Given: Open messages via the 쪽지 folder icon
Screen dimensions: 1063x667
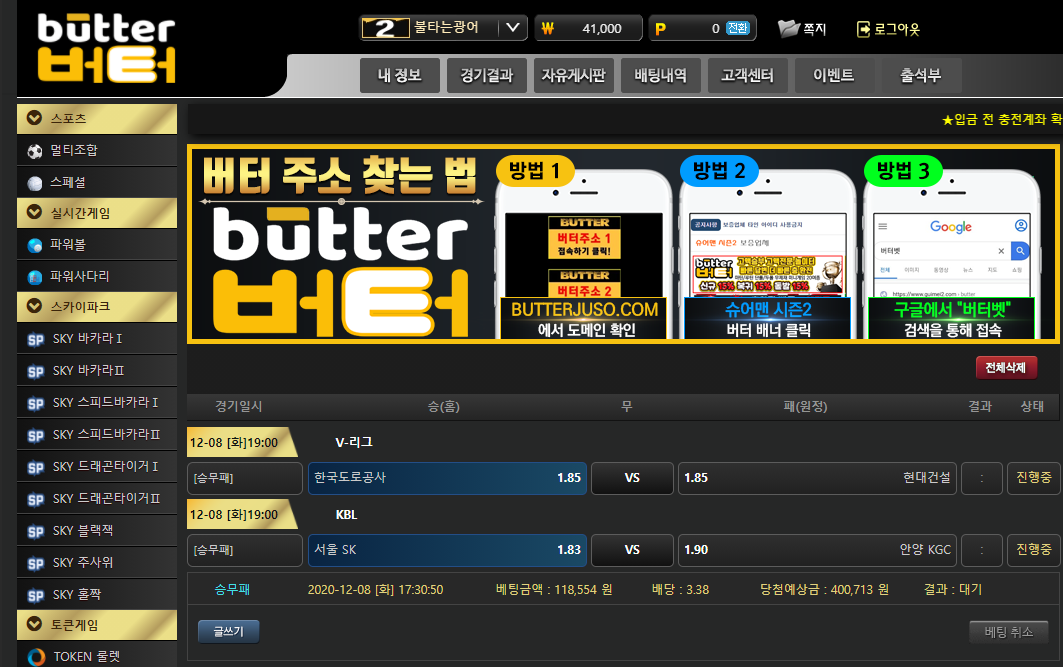Looking at the screenshot, I should point(788,29).
